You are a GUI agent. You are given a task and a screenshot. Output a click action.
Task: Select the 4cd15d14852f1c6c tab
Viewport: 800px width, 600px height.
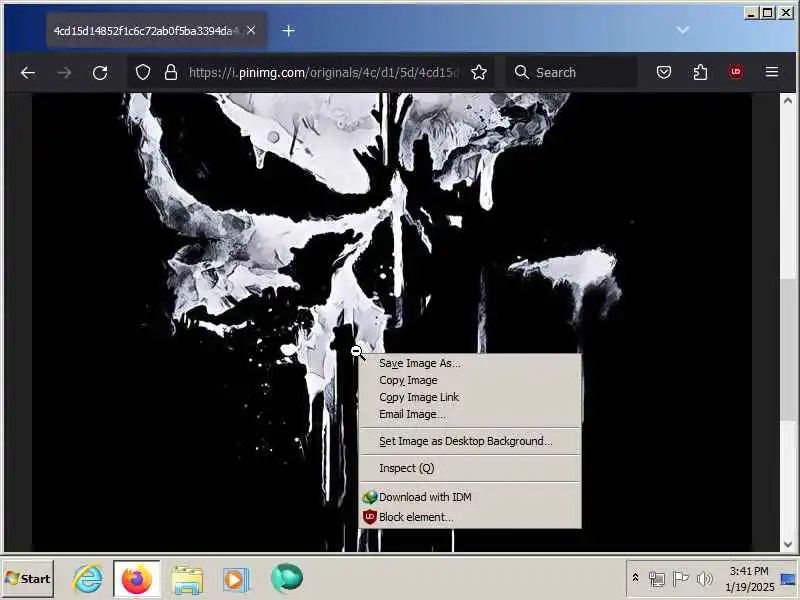coord(156,31)
